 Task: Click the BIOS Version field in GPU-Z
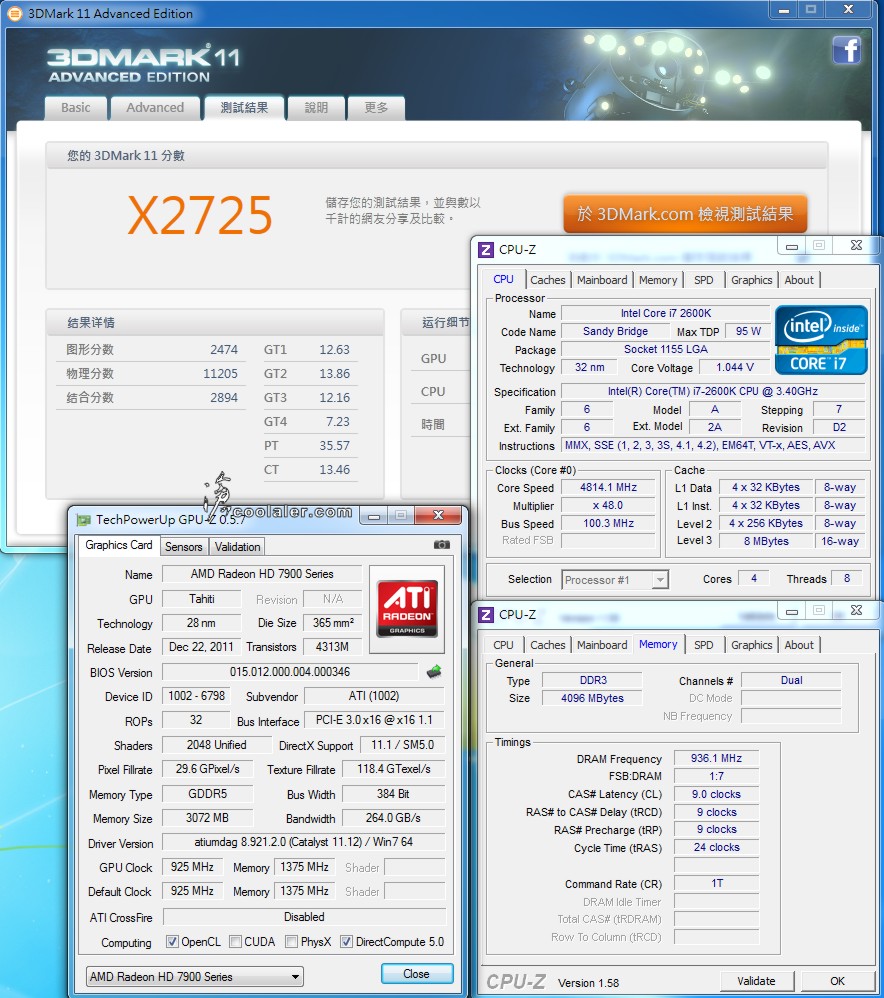pyautogui.click(x=290, y=672)
